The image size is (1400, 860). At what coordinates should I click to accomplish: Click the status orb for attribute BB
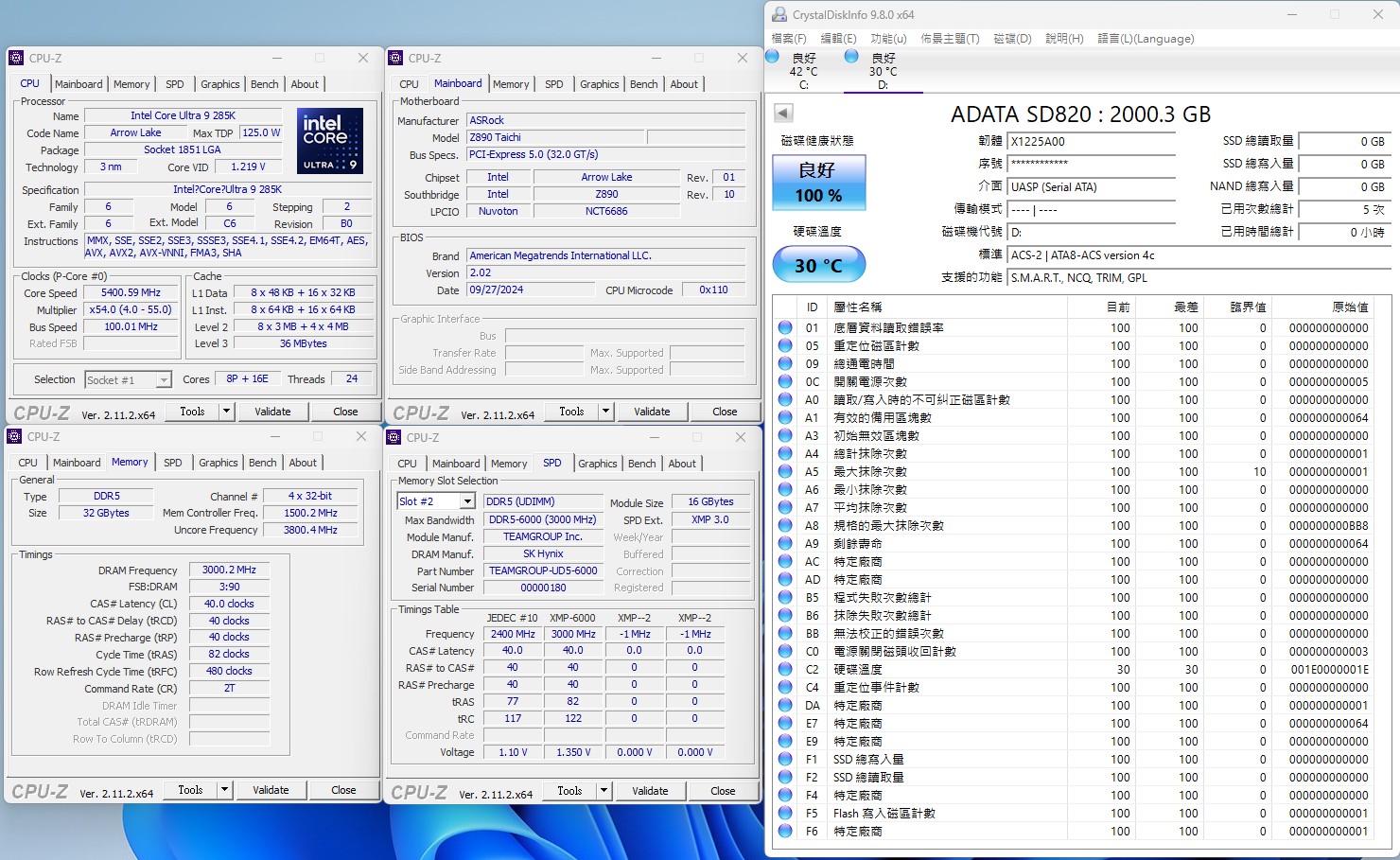[785, 633]
